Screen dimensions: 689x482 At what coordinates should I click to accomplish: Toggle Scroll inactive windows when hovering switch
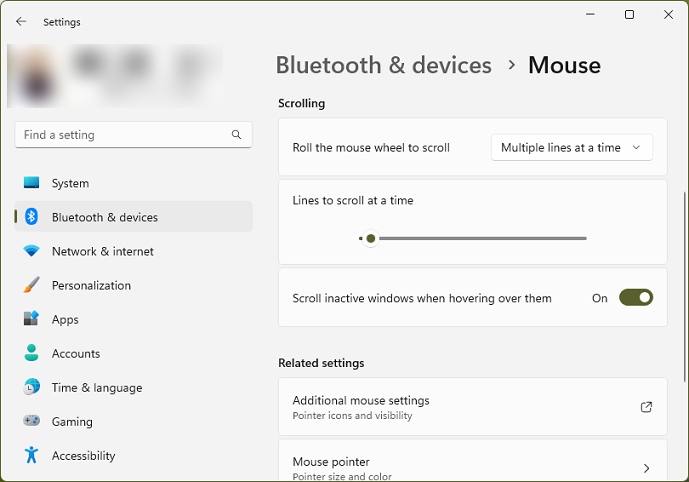coord(636,297)
